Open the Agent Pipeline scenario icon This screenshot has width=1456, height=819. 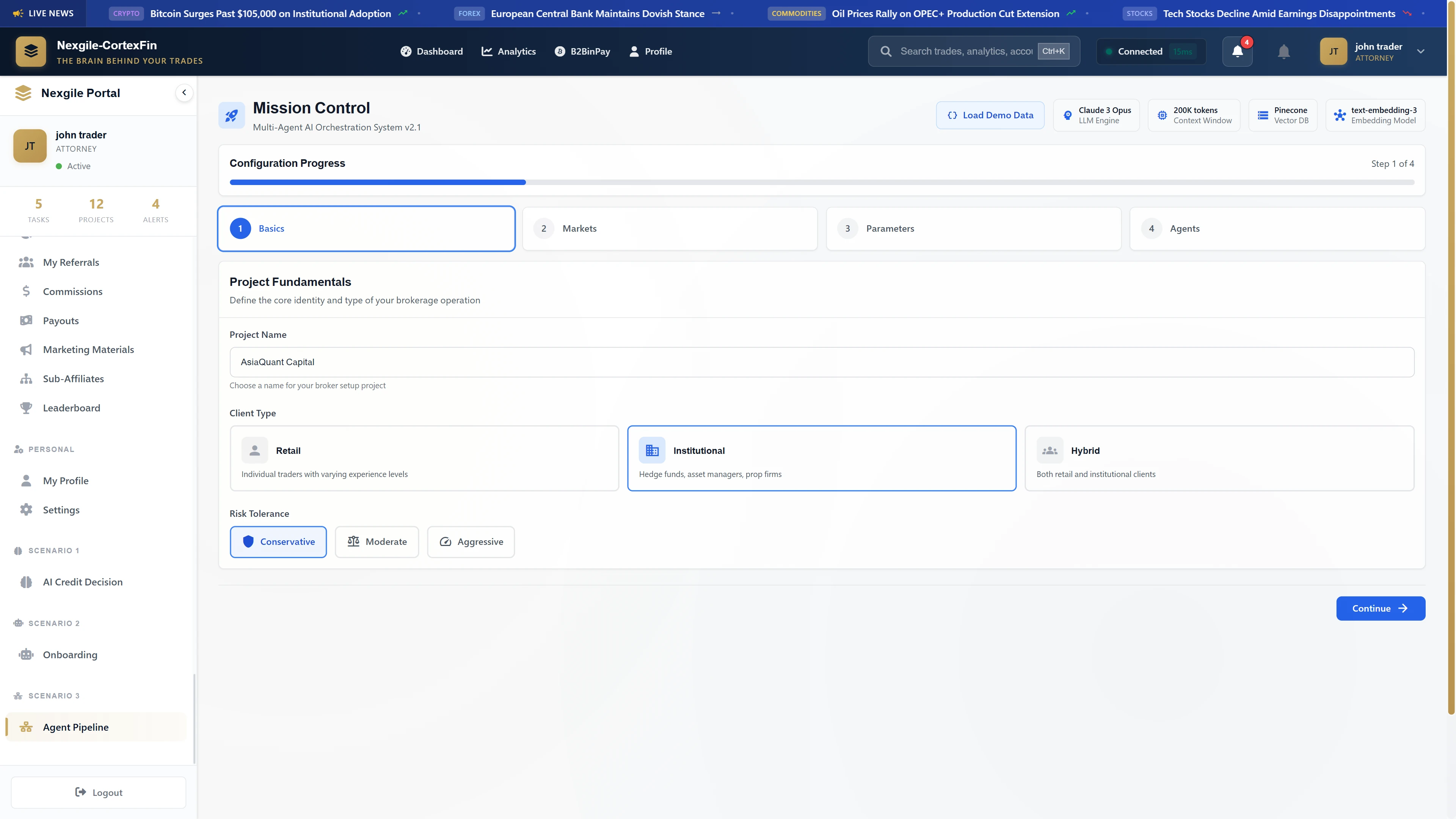click(x=26, y=727)
